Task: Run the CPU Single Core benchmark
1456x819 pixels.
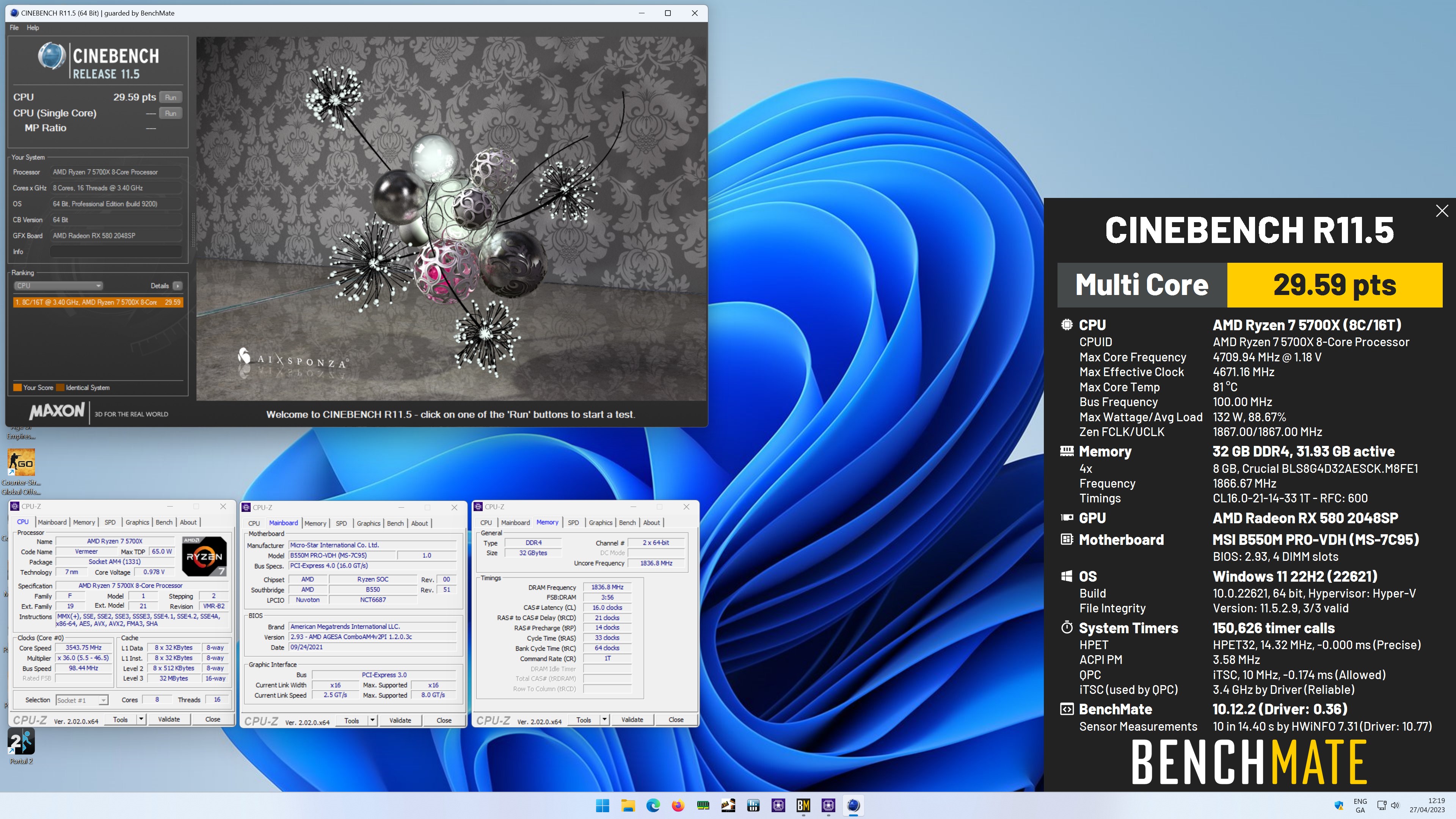Action: (x=171, y=114)
